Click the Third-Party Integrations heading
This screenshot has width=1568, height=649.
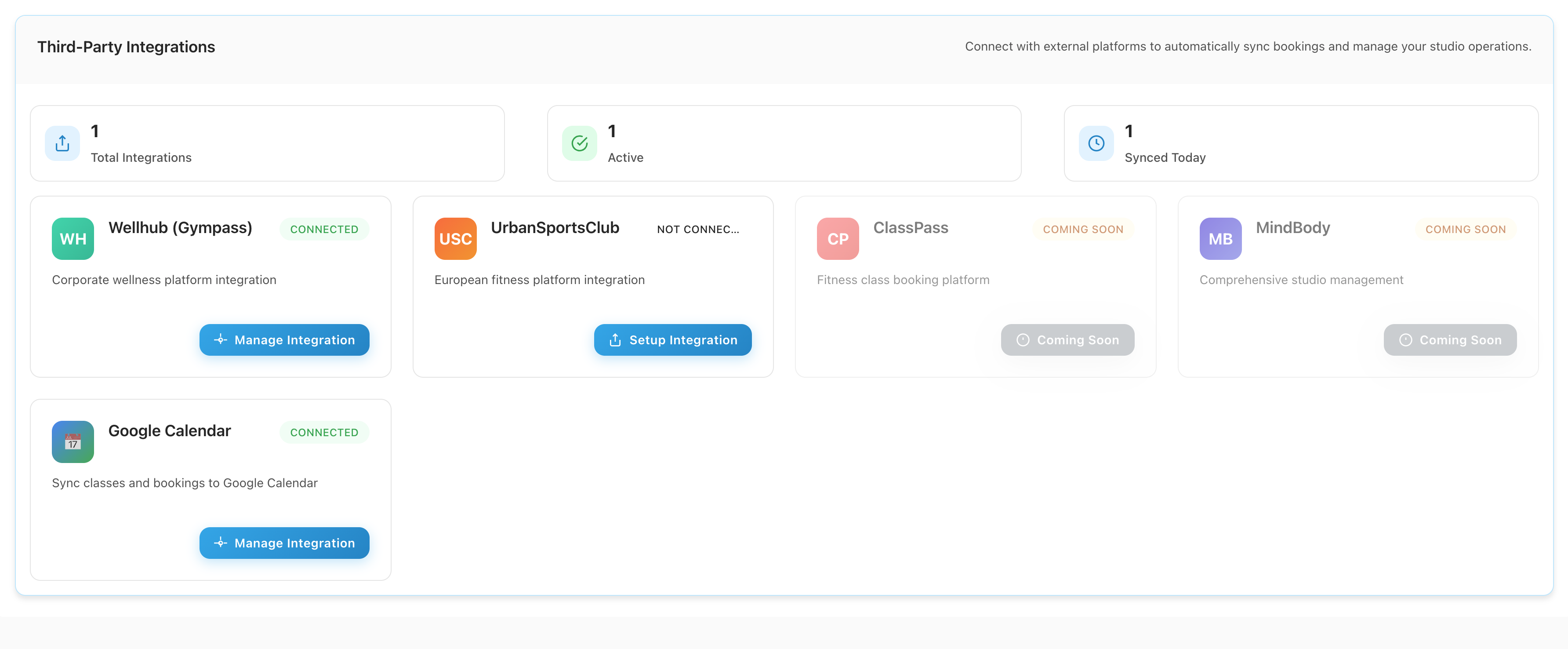[125, 46]
